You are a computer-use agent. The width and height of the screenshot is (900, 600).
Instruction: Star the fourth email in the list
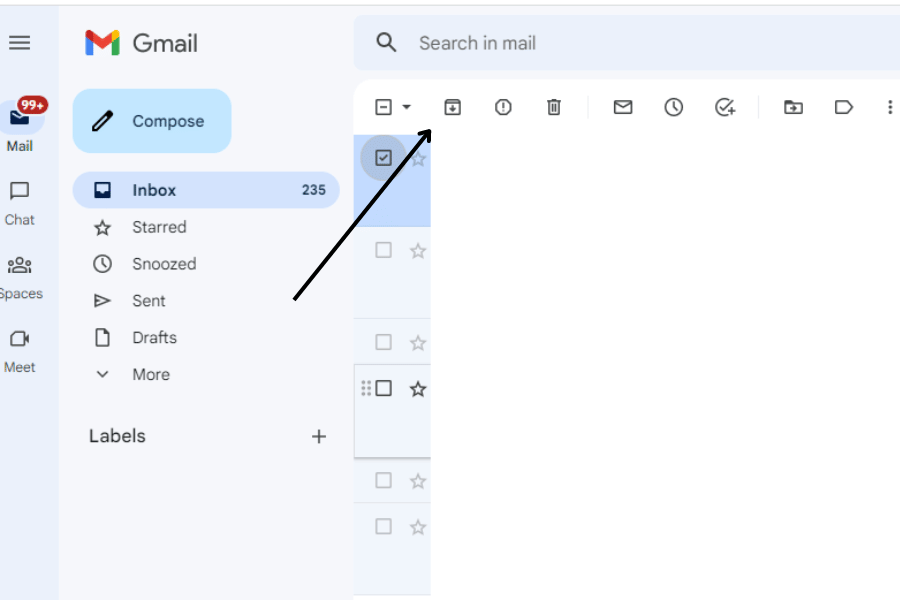pos(418,389)
